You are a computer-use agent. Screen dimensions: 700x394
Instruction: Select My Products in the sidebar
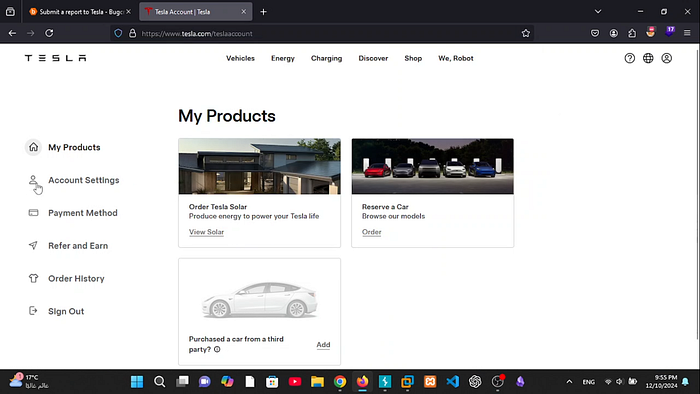(74, 147)
